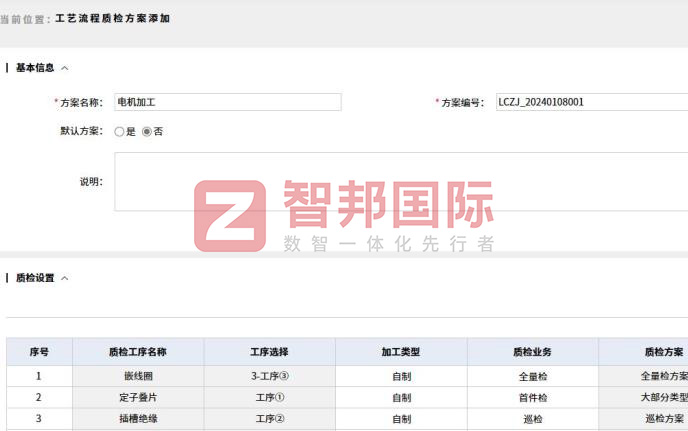
Task: Click the 工序① cell
Action: pyautogui.click(x=269, y=397)
